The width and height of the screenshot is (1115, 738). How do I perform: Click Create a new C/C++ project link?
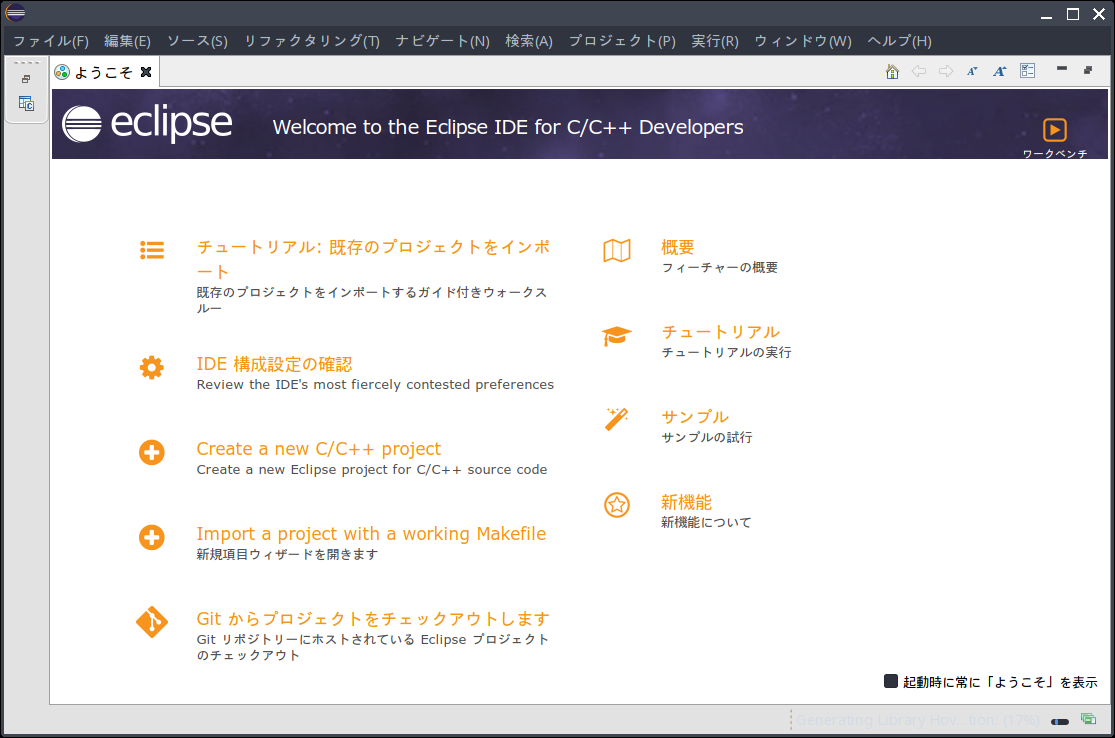[x=319, y=449]
